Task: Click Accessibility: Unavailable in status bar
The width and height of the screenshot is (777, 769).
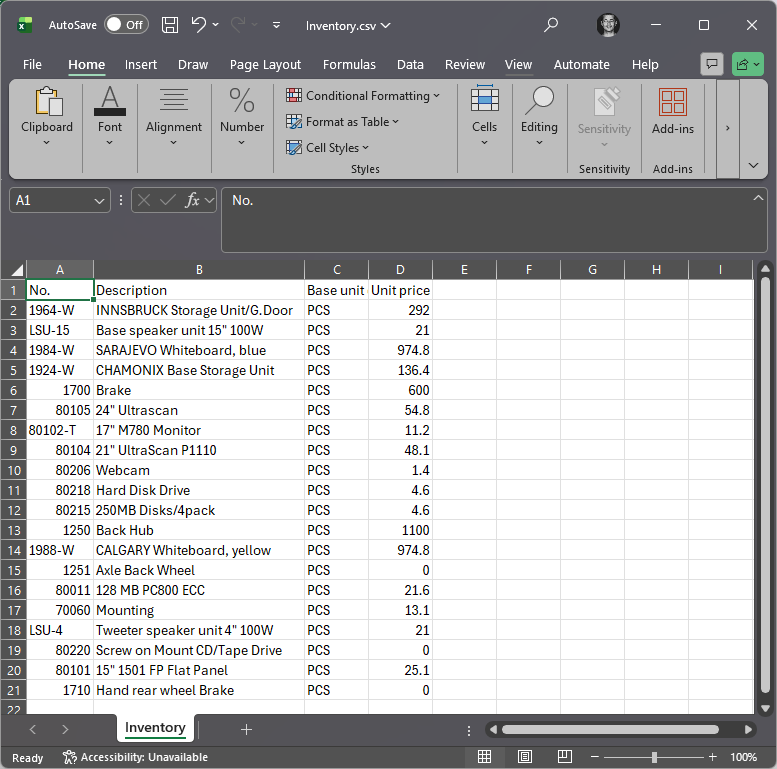Action: click(x=135, y=757)
